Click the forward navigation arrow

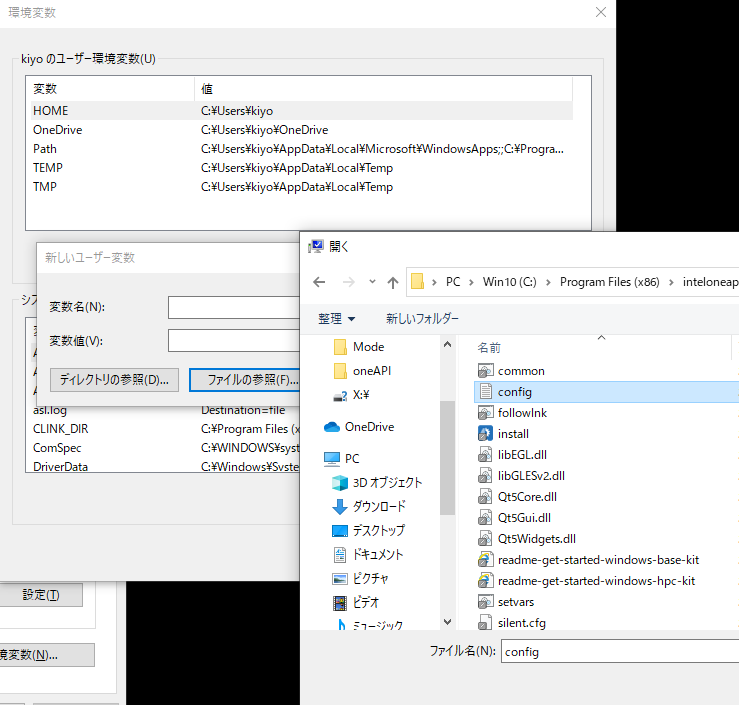pyautogui.click(x=349, y=282)
